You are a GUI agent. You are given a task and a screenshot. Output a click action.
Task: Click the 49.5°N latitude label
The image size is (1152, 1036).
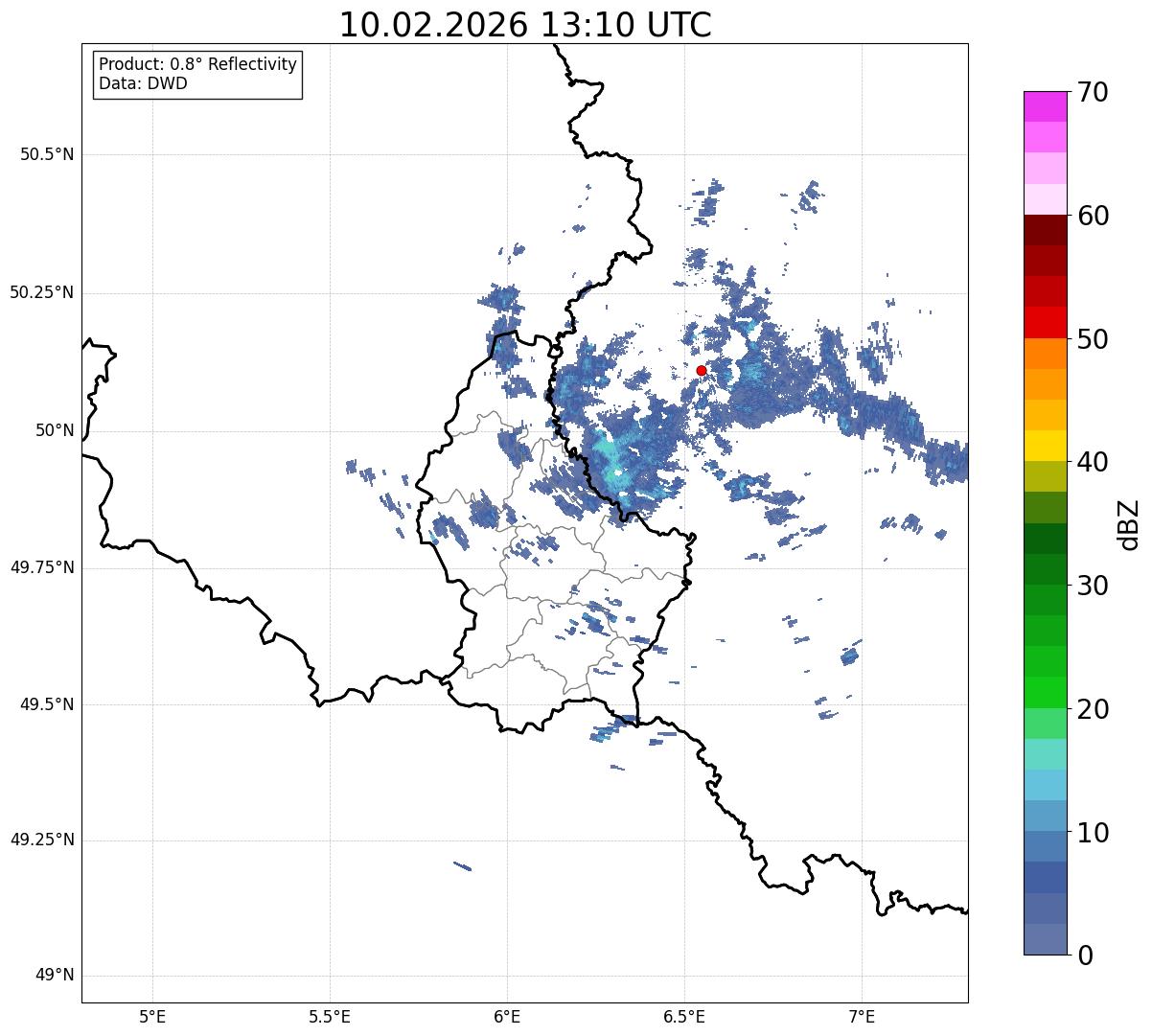click(47, 704)
